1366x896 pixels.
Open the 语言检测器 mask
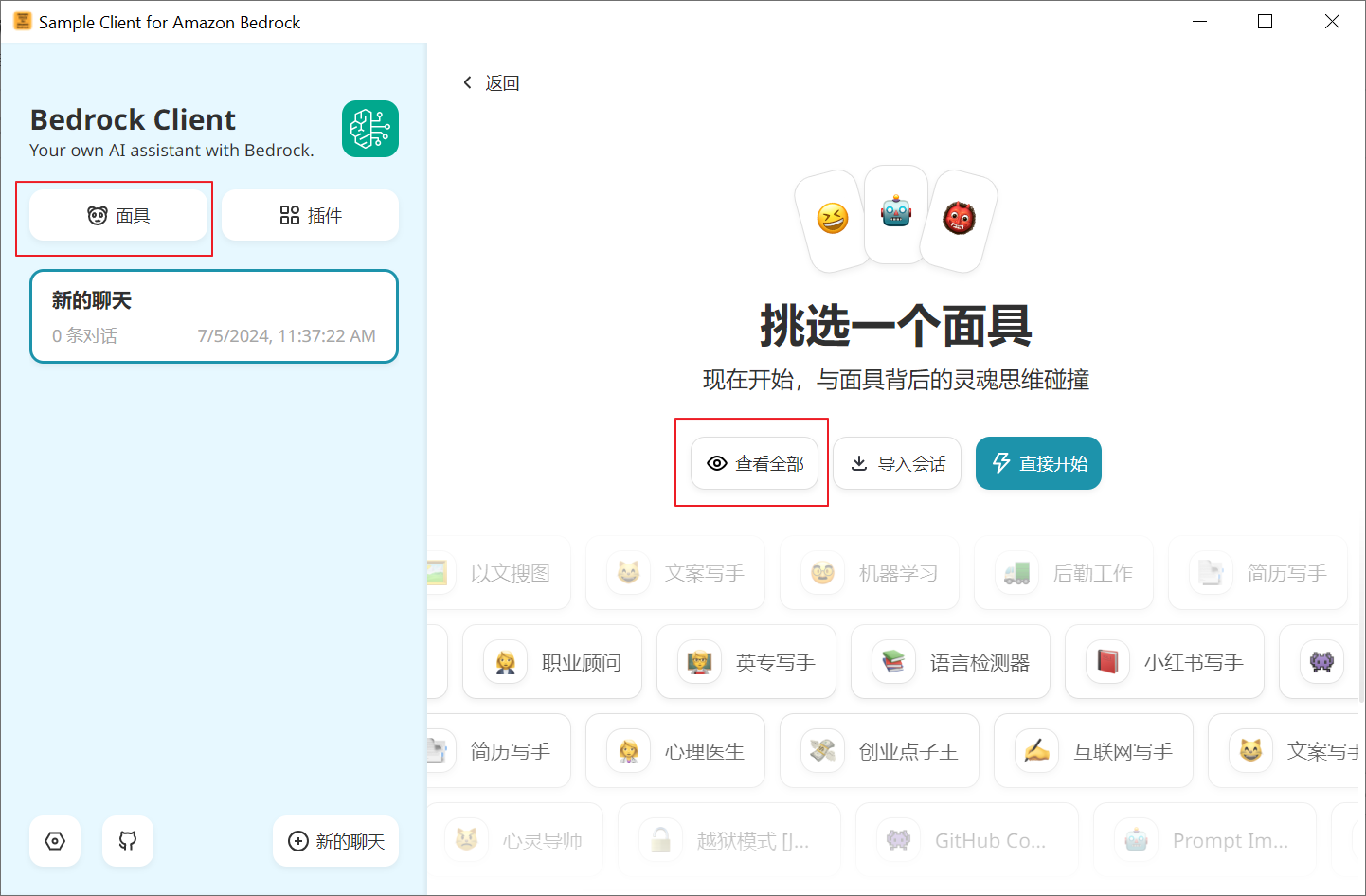point(950,661)
